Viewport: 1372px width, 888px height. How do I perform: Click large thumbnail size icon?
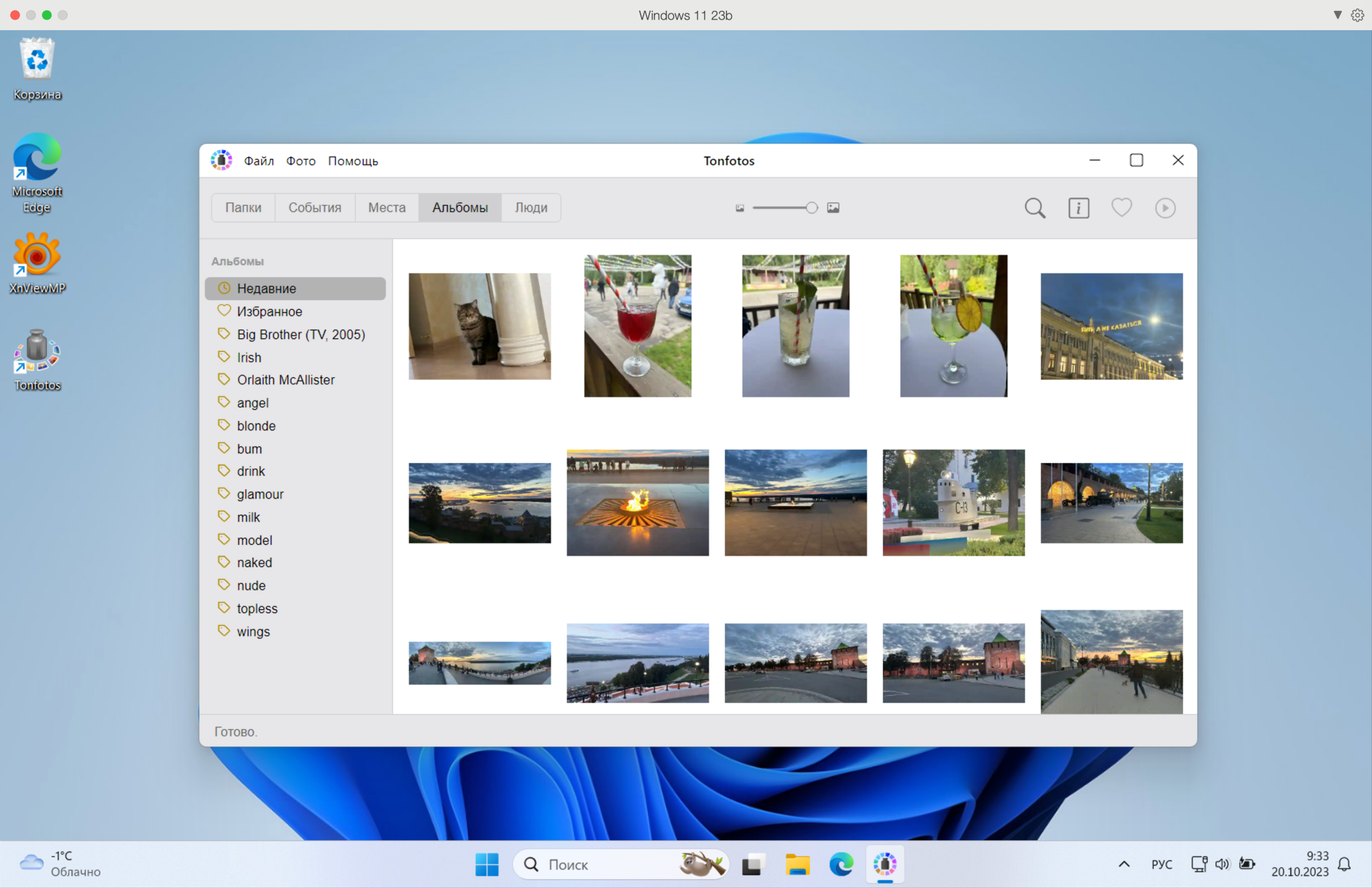(x=833, y=208)
